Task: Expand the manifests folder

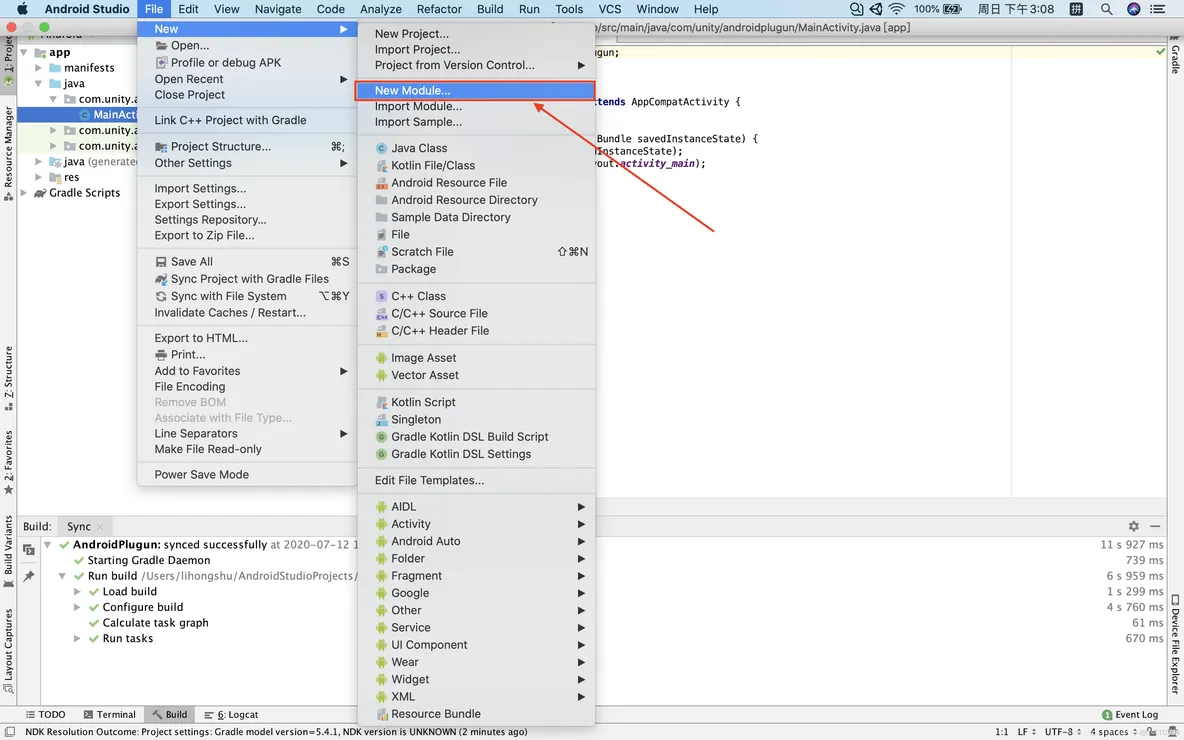Action: coord(39,68)
